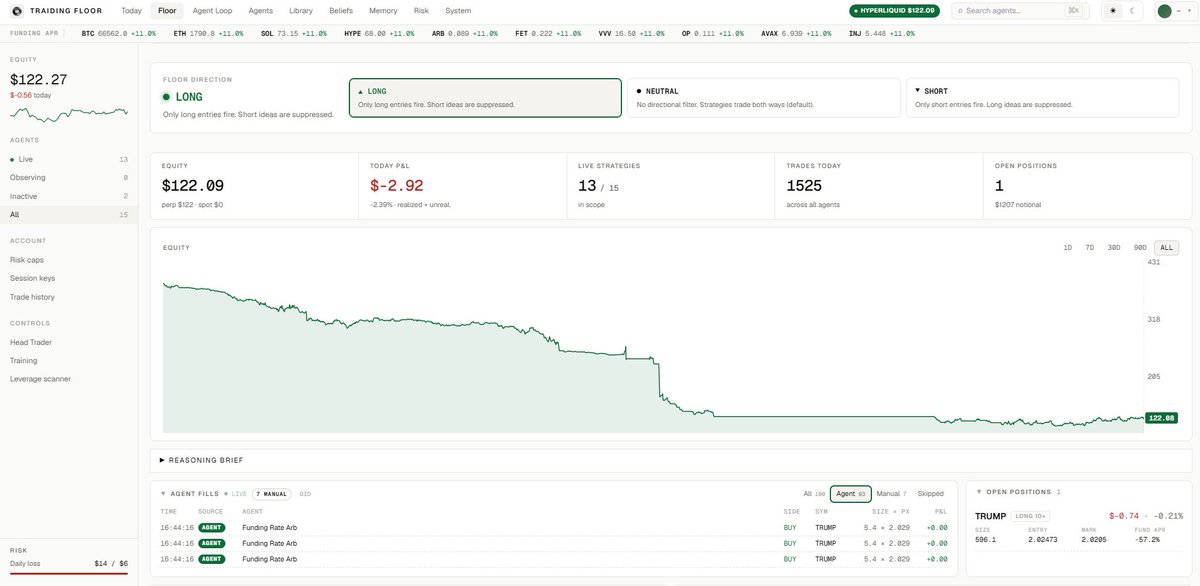Select the SHORT floor direction option
Image resolution: width=1200 pixels, height=586 pixels.
coord(1043,98)
